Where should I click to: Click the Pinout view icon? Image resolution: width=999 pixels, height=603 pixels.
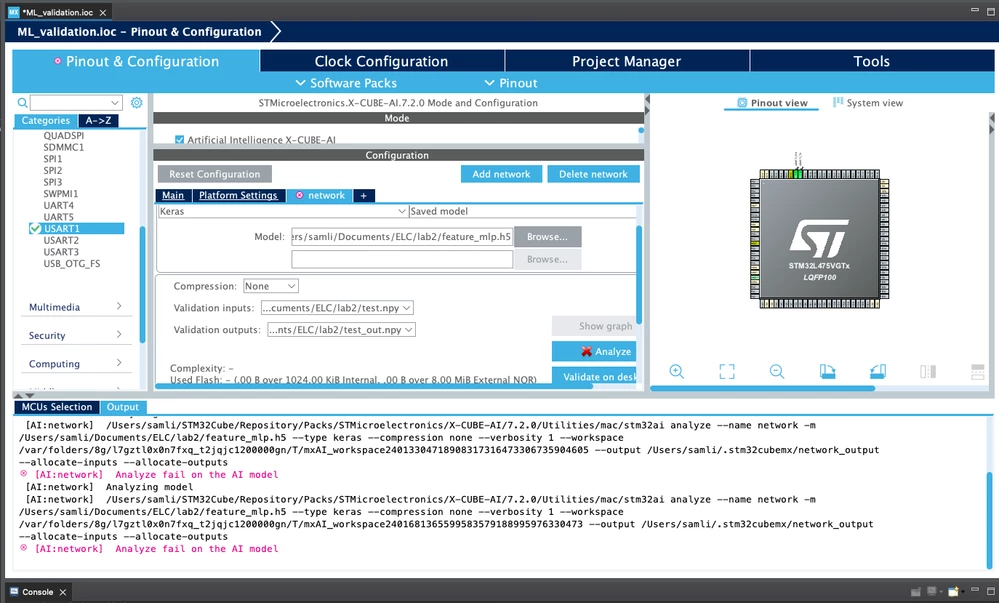(x=742, y=103)
